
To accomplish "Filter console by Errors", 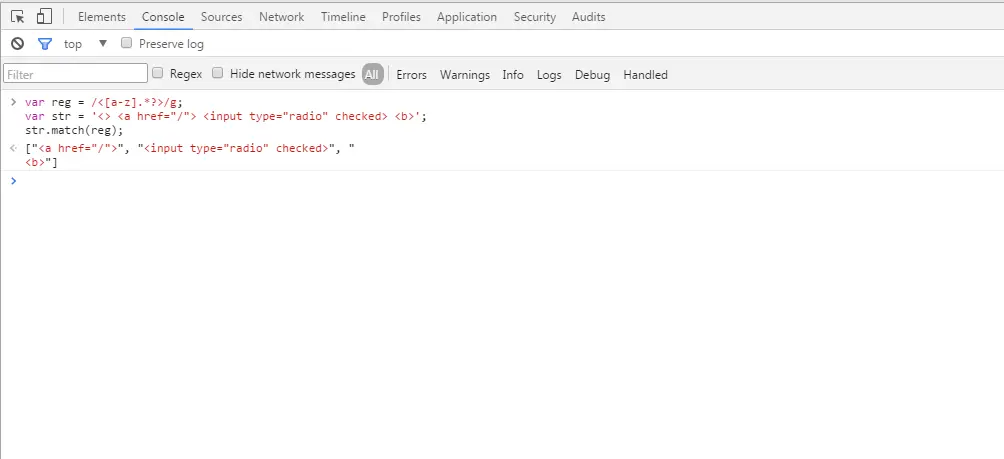I will 411,75.
